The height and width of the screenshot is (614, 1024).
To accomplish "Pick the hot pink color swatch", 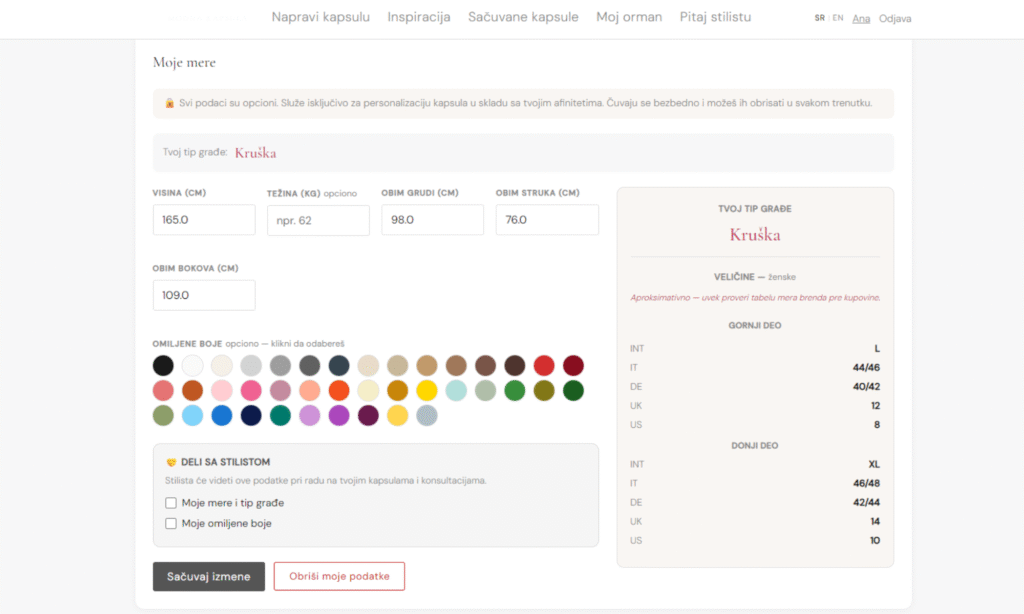I will click(x=251, y=391).
